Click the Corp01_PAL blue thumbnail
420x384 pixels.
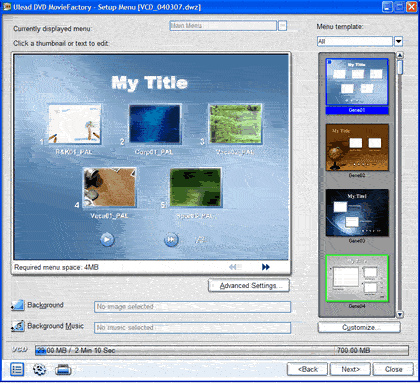[155, 124]
